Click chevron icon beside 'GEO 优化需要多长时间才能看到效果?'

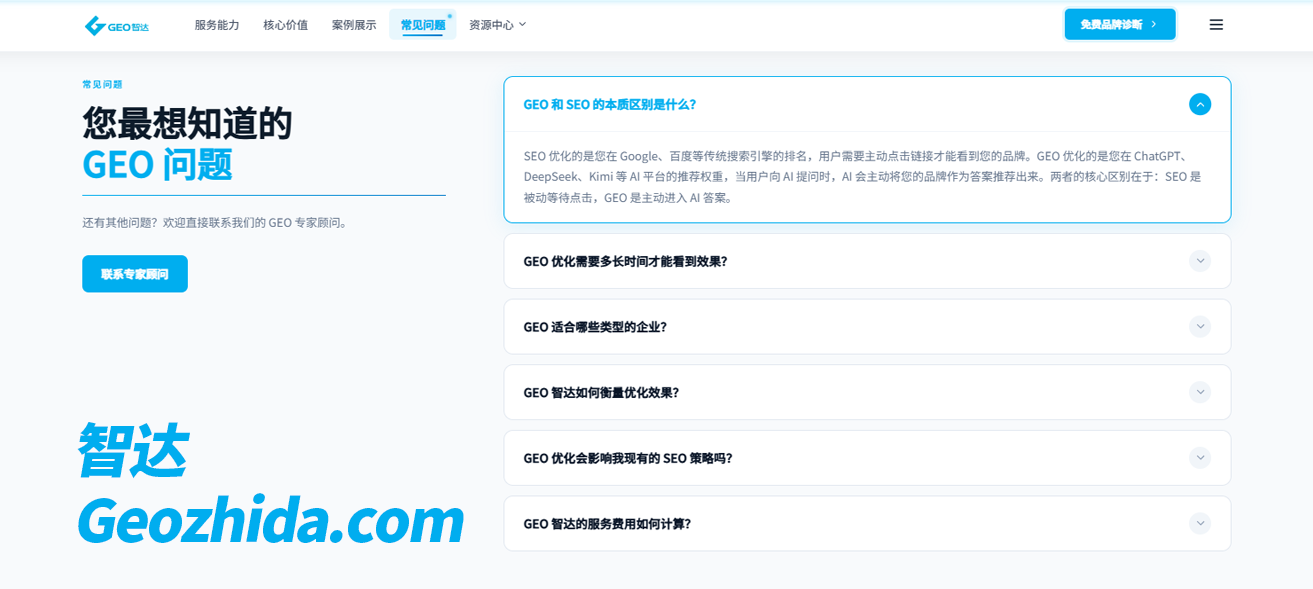1200,261
